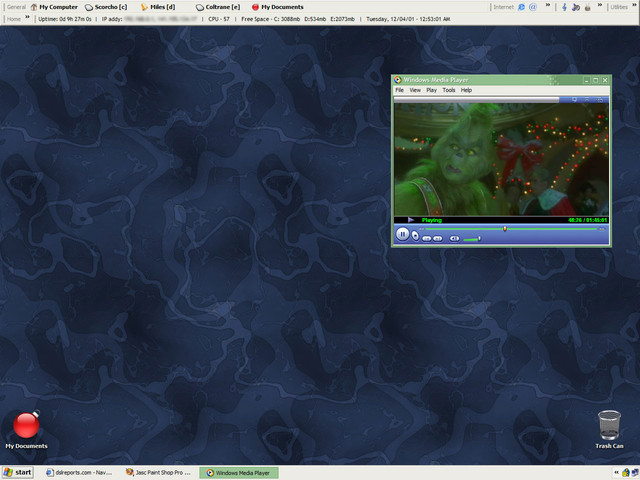Open the Coltrane [e] drive shortcut
Image resolution: width=640 pixels, height=480 pixels.
(x=218, y=7)
